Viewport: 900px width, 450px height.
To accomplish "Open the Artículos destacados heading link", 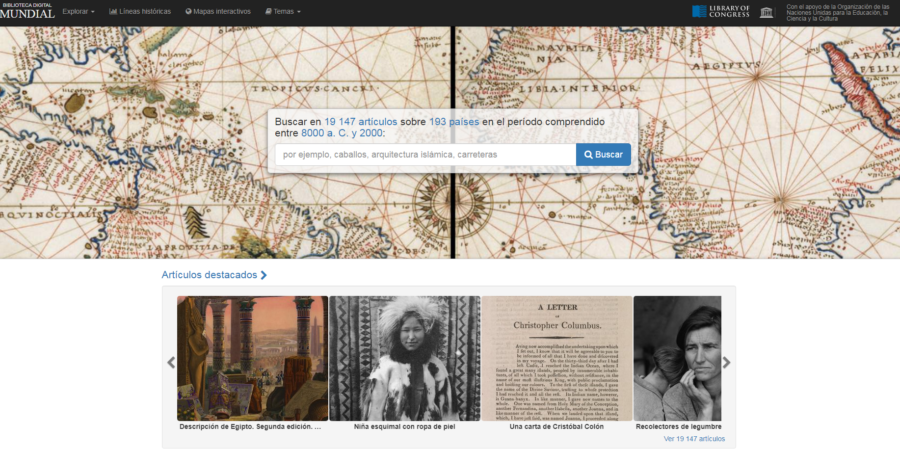I will 209,275.
